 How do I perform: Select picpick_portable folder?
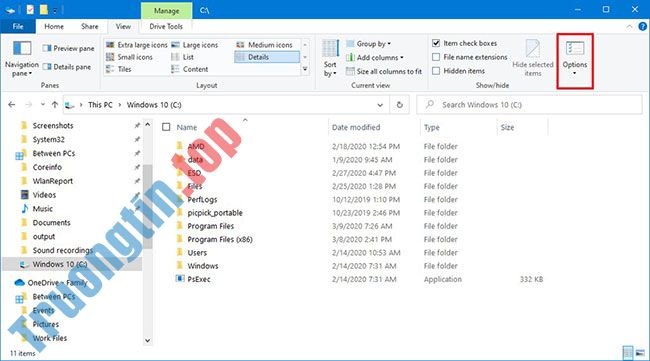coord(215,213)
